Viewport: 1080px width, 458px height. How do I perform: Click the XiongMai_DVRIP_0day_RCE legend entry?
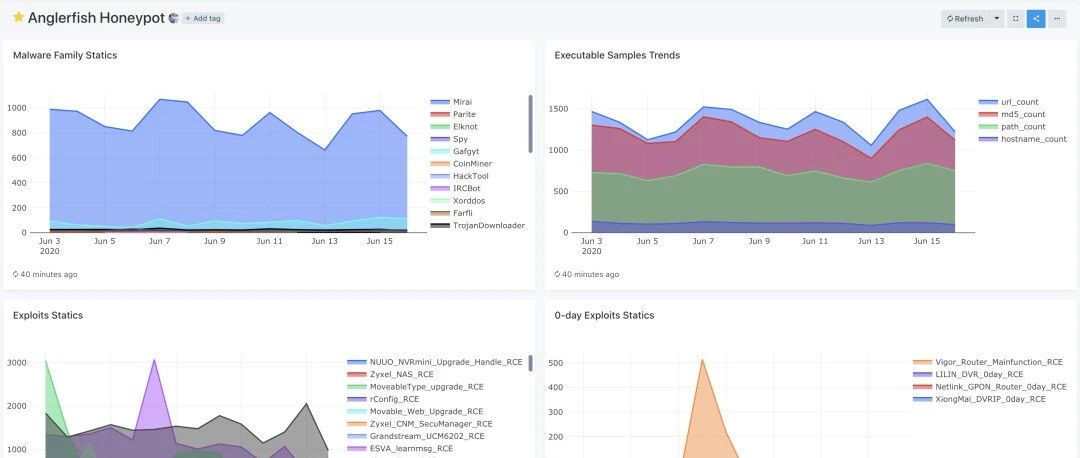979,399
